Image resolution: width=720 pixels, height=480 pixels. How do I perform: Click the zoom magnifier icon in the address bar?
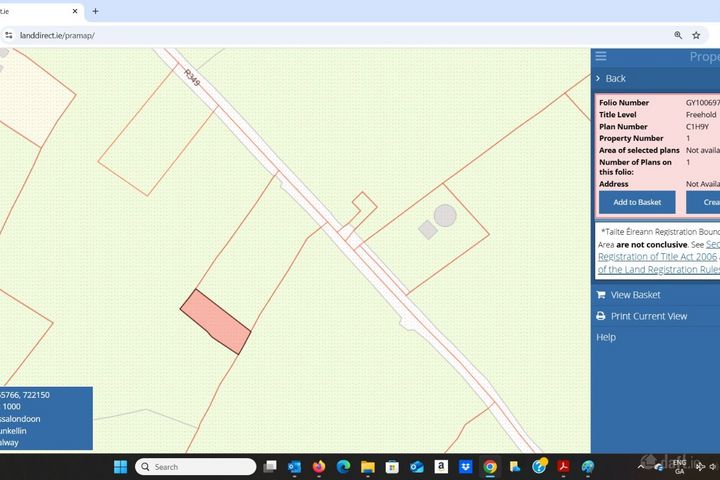pyautogui.click(x=678, y=35)
